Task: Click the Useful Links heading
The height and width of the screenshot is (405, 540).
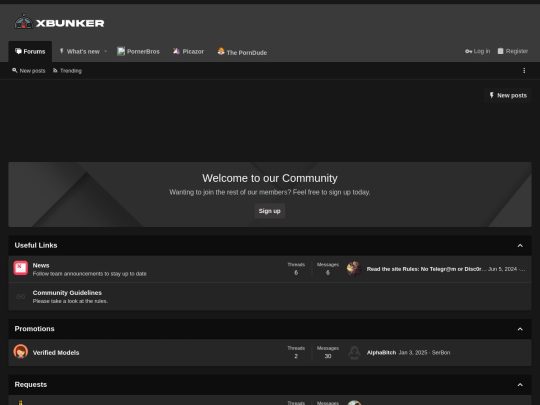Action: pyautogui.click(x=36, y=245)
